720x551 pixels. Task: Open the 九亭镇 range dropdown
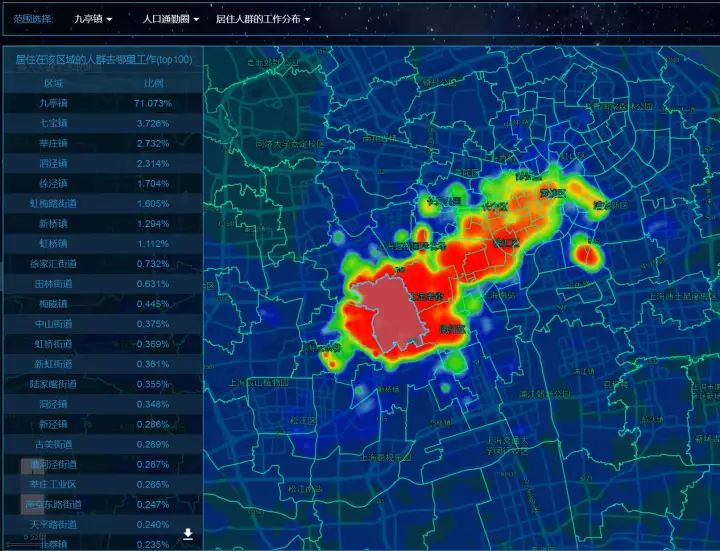[93, 19]
